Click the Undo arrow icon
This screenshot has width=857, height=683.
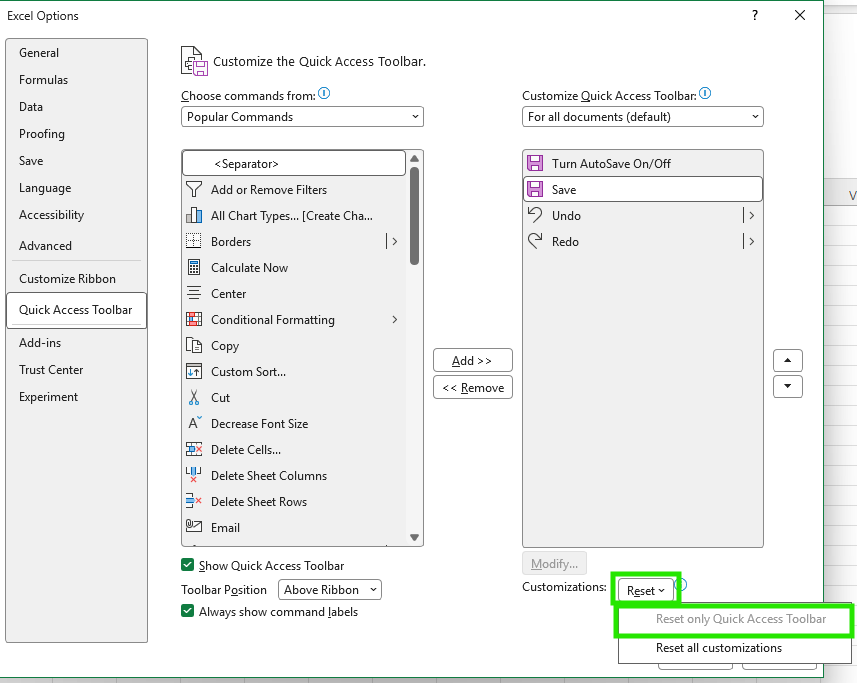535,215
